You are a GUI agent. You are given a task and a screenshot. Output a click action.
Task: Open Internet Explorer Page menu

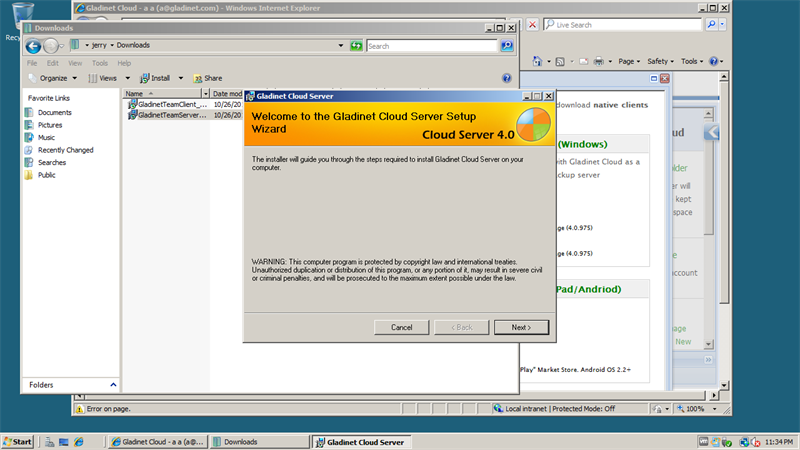click(x=629, y=61)
